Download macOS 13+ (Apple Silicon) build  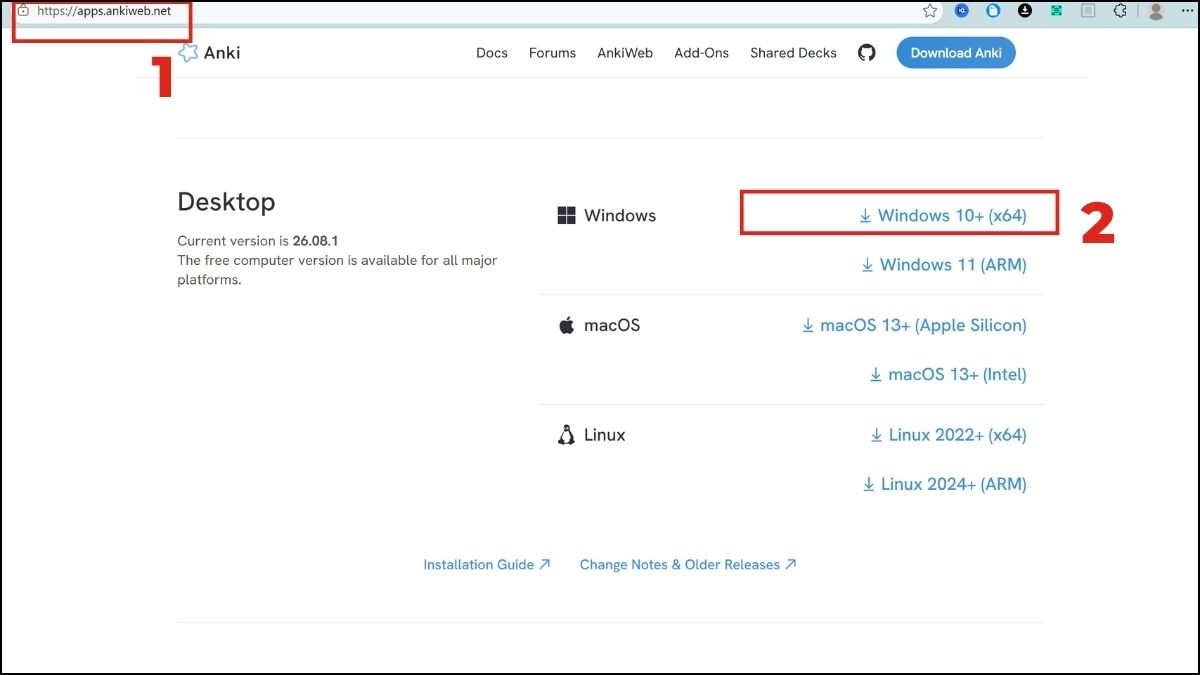(914, 325)
